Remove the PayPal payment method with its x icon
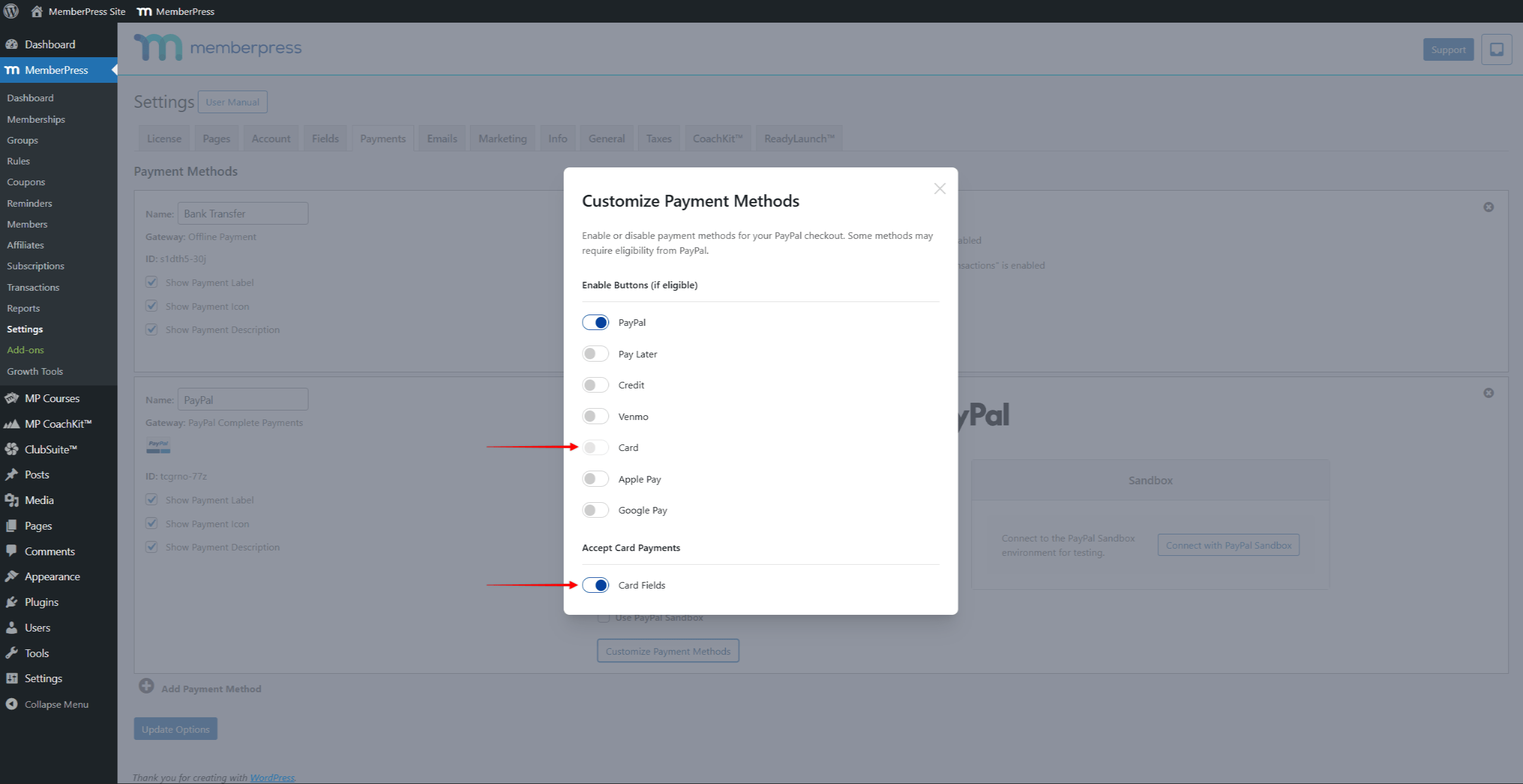The height and width of the screenshot is (784, 1523). (x=1488, y=393)
